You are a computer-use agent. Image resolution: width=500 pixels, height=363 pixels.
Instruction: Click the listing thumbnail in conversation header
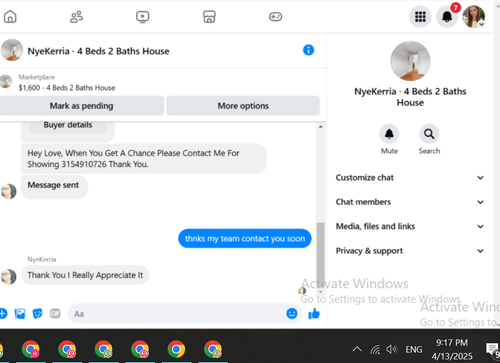[12, 50]
